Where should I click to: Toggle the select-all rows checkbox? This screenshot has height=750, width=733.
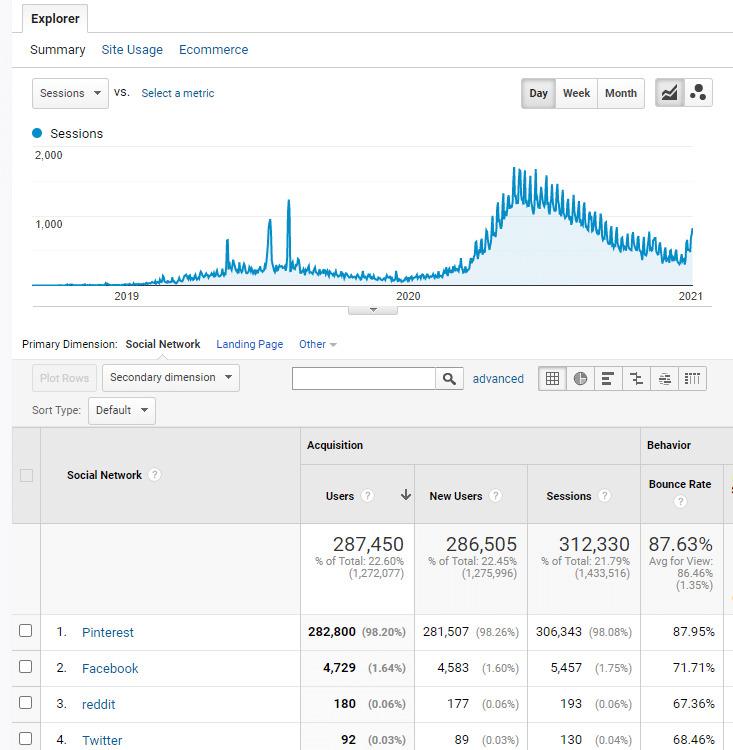(x=26, y=475)
